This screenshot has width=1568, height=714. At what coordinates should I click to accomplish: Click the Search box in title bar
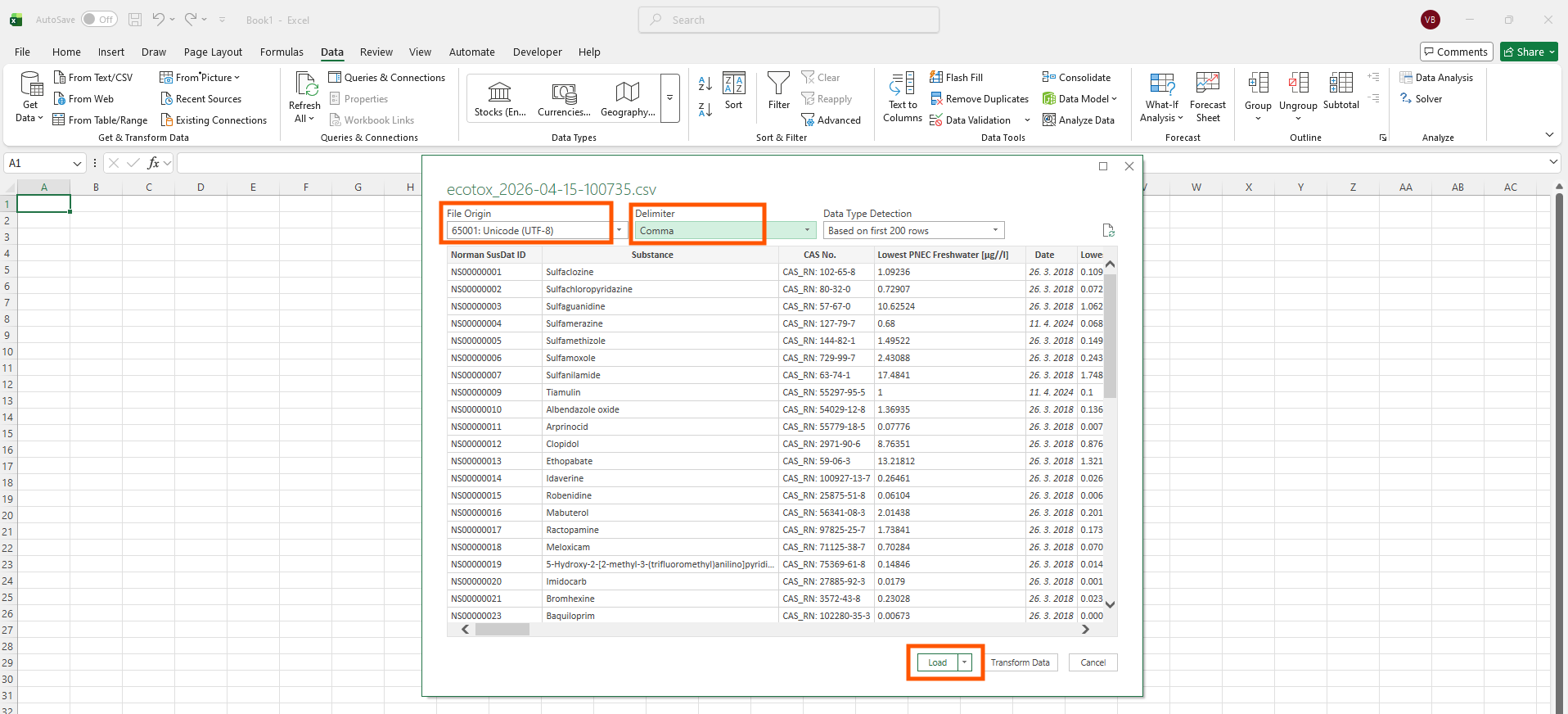pos(788,20)
